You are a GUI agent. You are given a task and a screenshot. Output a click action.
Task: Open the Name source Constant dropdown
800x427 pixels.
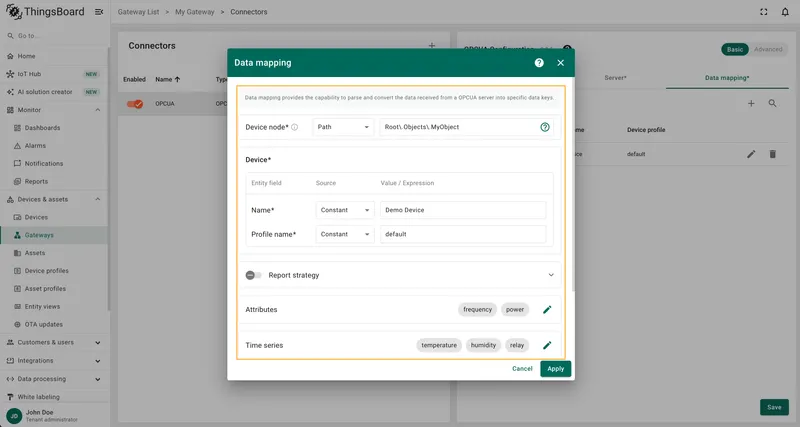tap(345, 210)
